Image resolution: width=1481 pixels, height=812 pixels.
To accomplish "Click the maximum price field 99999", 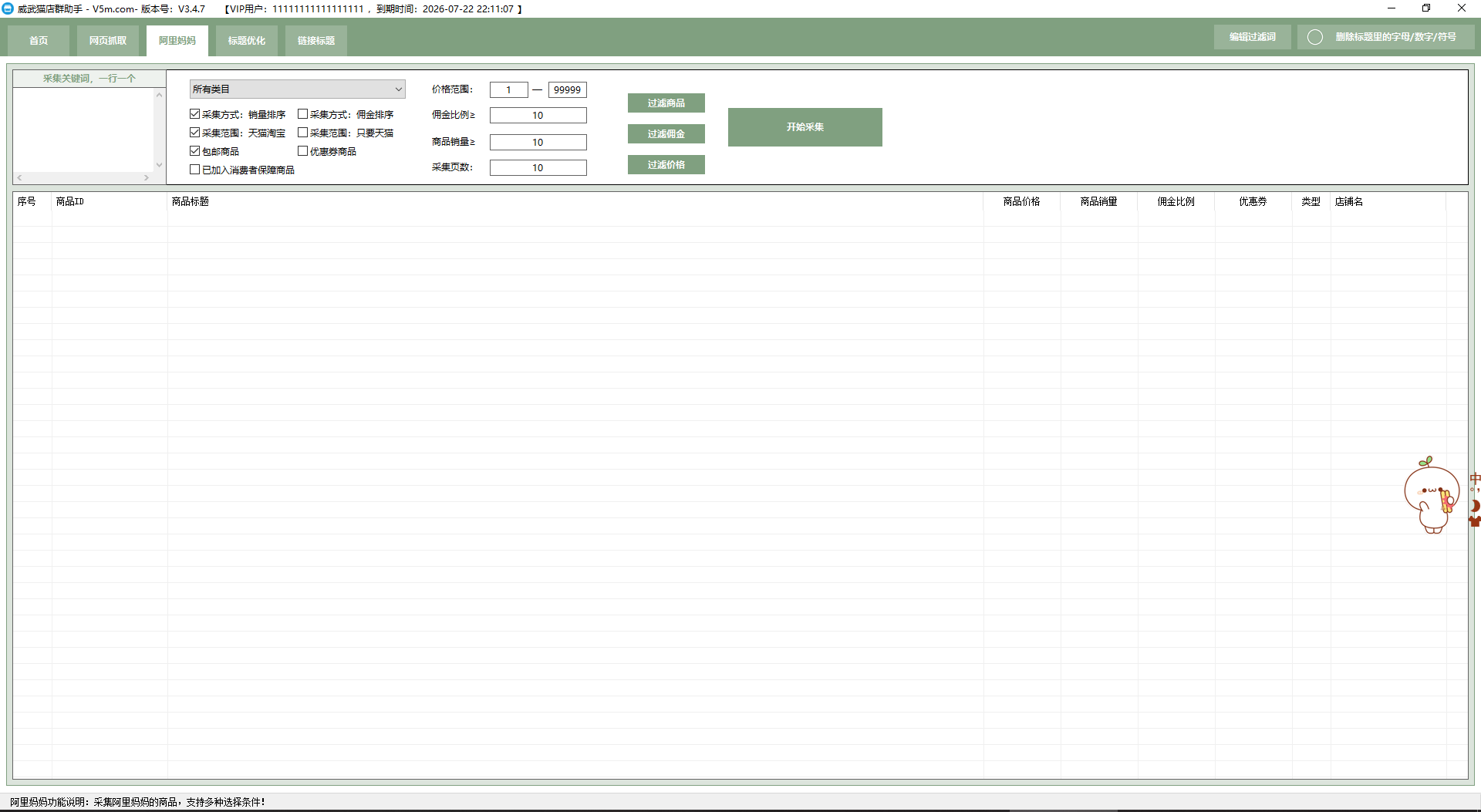I will [x=567, y=90].
